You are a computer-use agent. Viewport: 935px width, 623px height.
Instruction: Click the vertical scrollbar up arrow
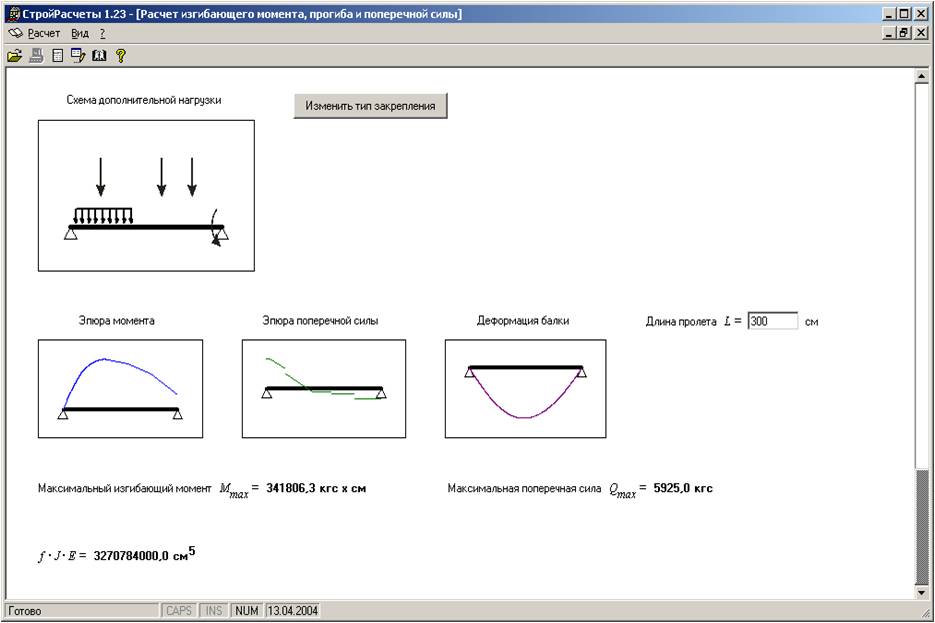tap(921, 76)
